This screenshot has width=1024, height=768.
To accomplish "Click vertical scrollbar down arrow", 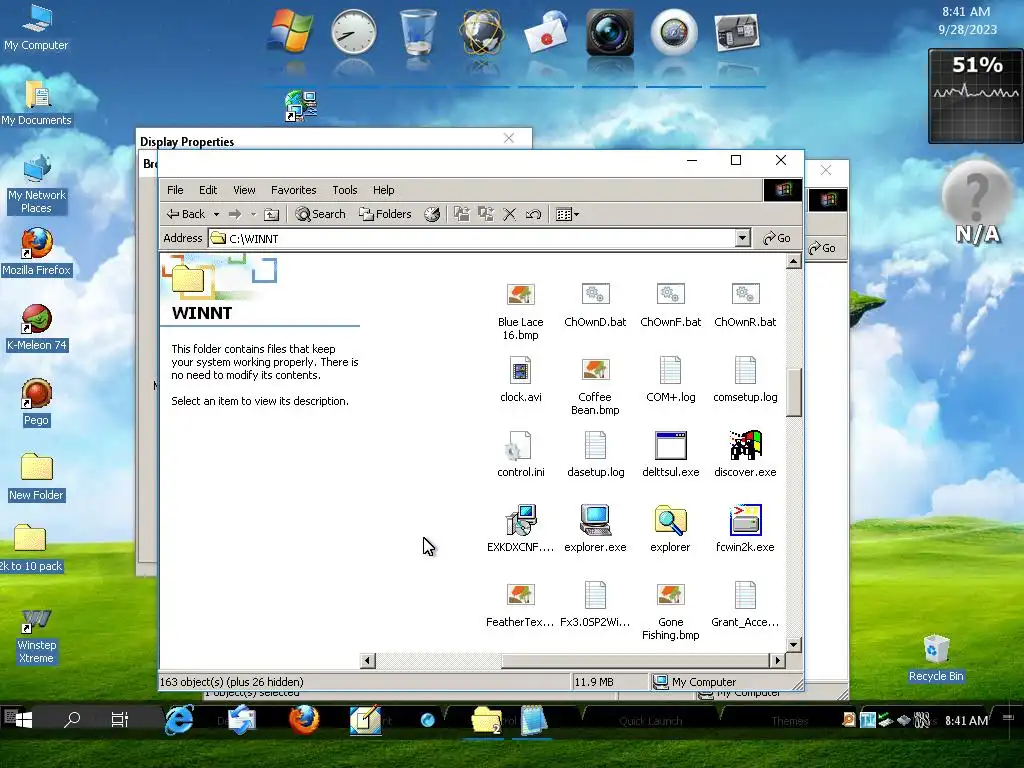I will pos(793,645).
